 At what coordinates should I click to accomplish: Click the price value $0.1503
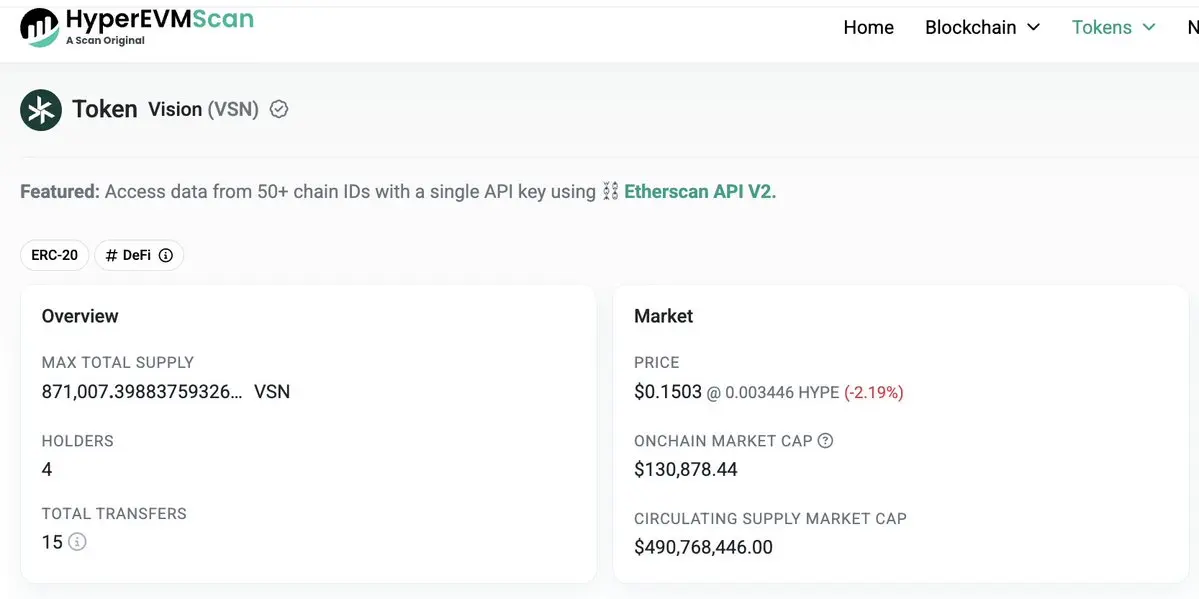pyautogui.click(x=668, y=392)
